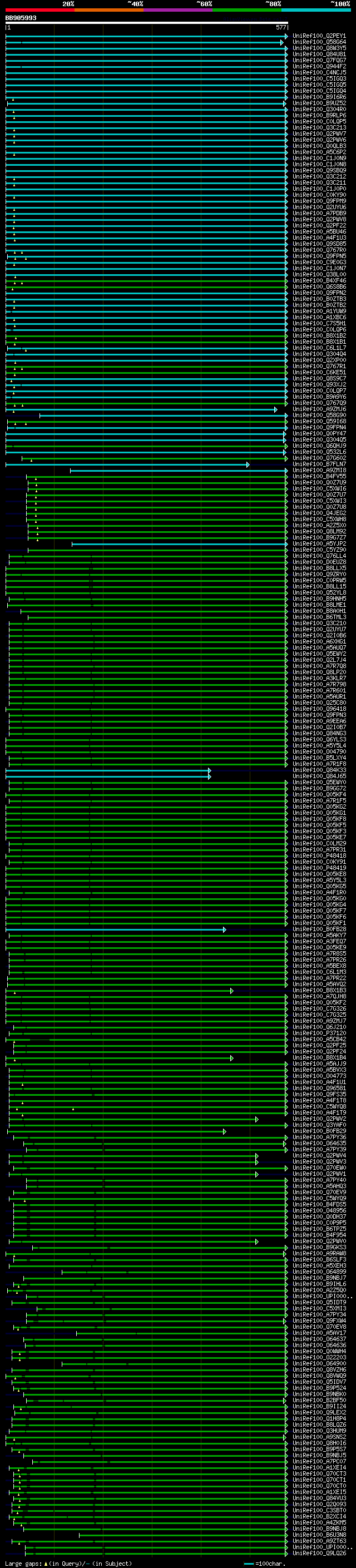Click the query end position 577

(x=280, y=27)
